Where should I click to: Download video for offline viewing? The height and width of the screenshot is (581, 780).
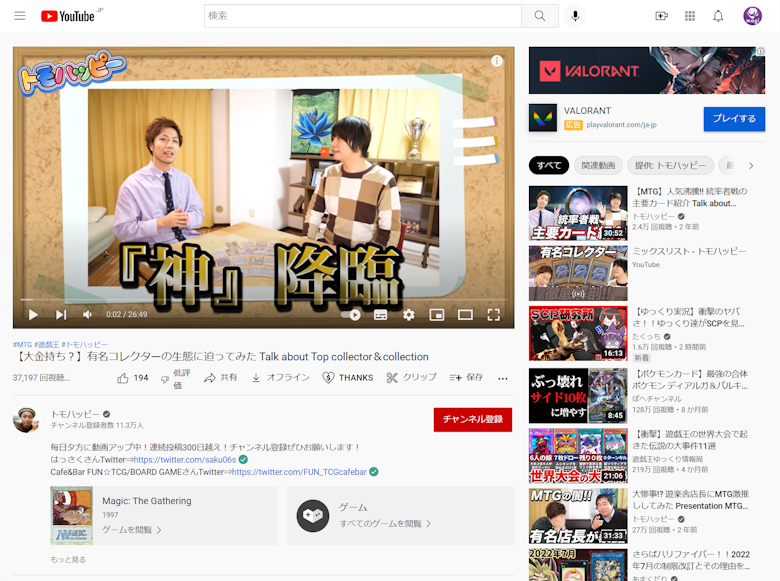pos(280,378)
